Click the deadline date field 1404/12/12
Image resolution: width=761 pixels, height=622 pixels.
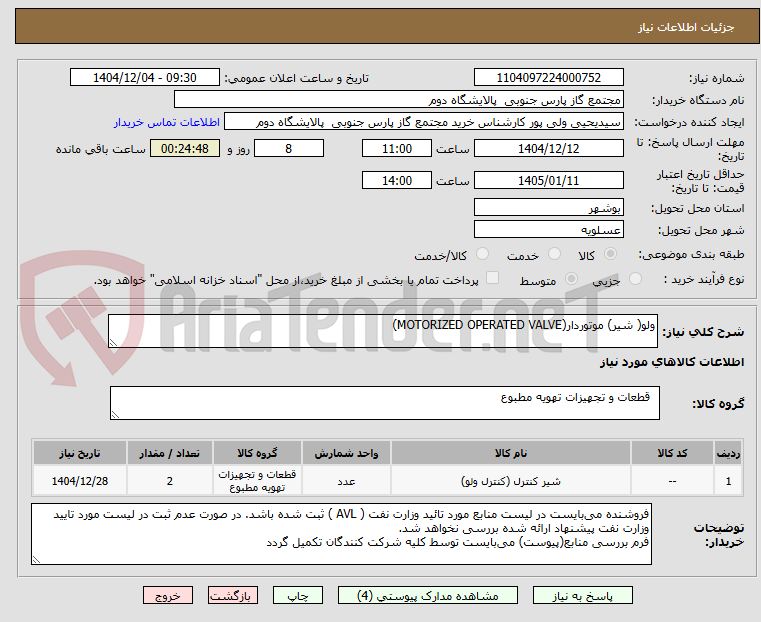coord(548,148)
